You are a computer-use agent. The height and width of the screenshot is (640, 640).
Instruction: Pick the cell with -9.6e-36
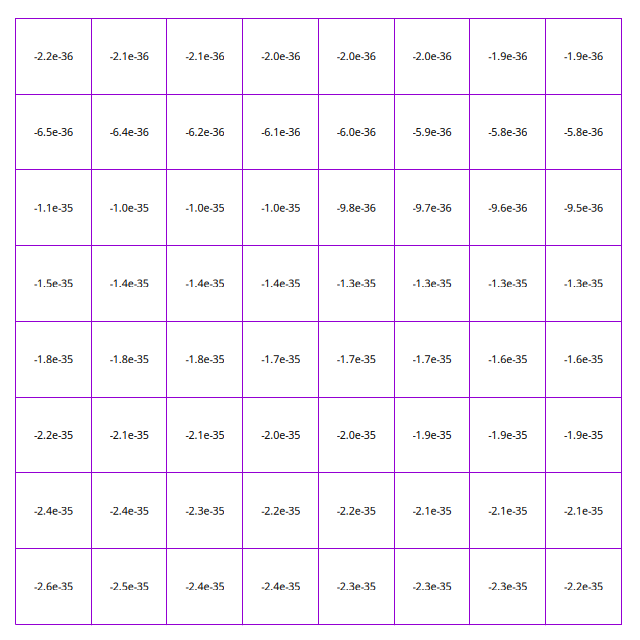click(508, 208)
